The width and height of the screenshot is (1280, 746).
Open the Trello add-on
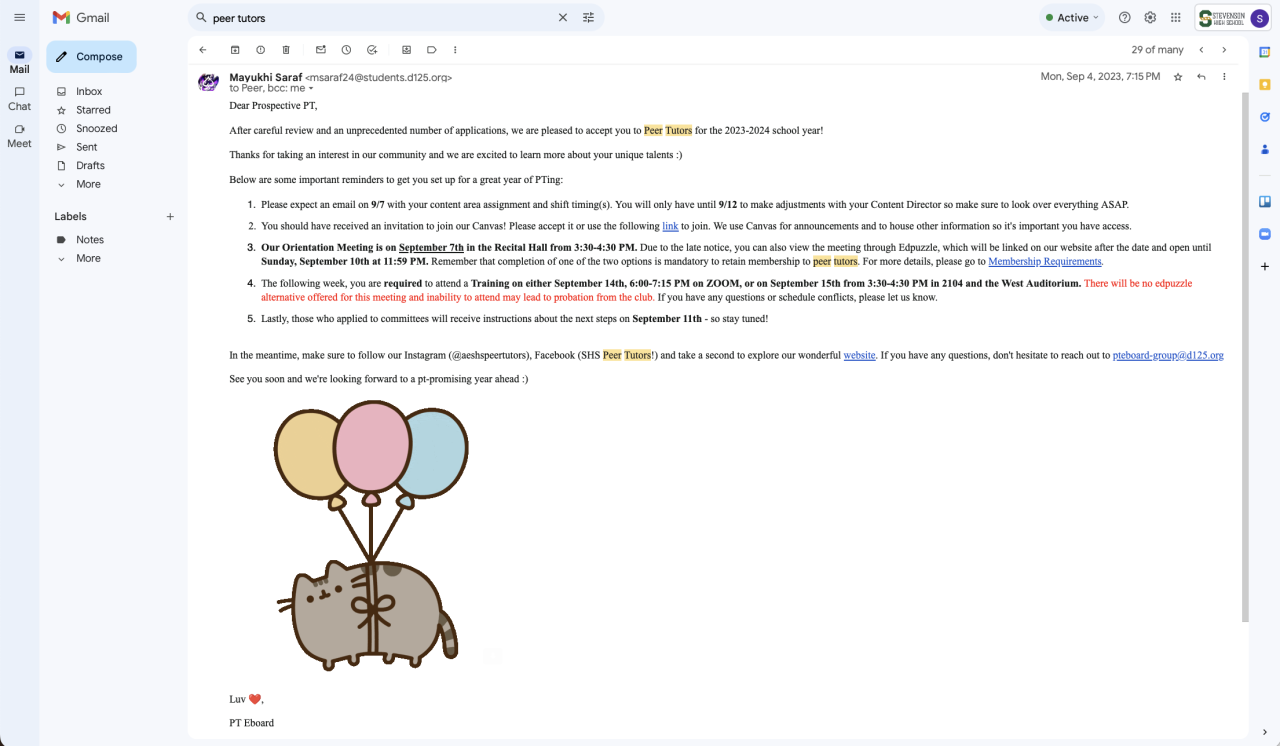point(1264,201)
